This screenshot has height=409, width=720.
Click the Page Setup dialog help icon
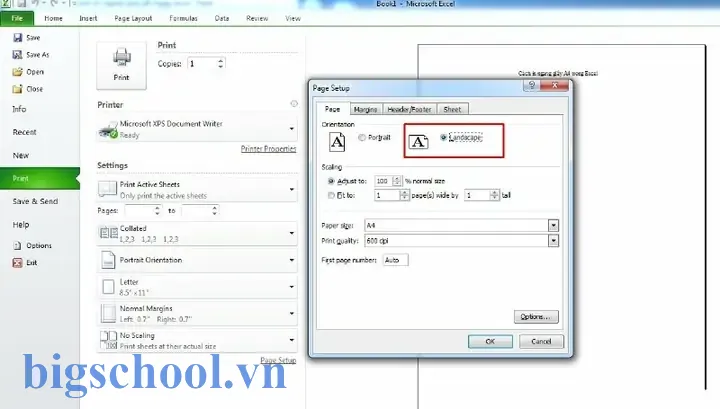click(532, 85)
